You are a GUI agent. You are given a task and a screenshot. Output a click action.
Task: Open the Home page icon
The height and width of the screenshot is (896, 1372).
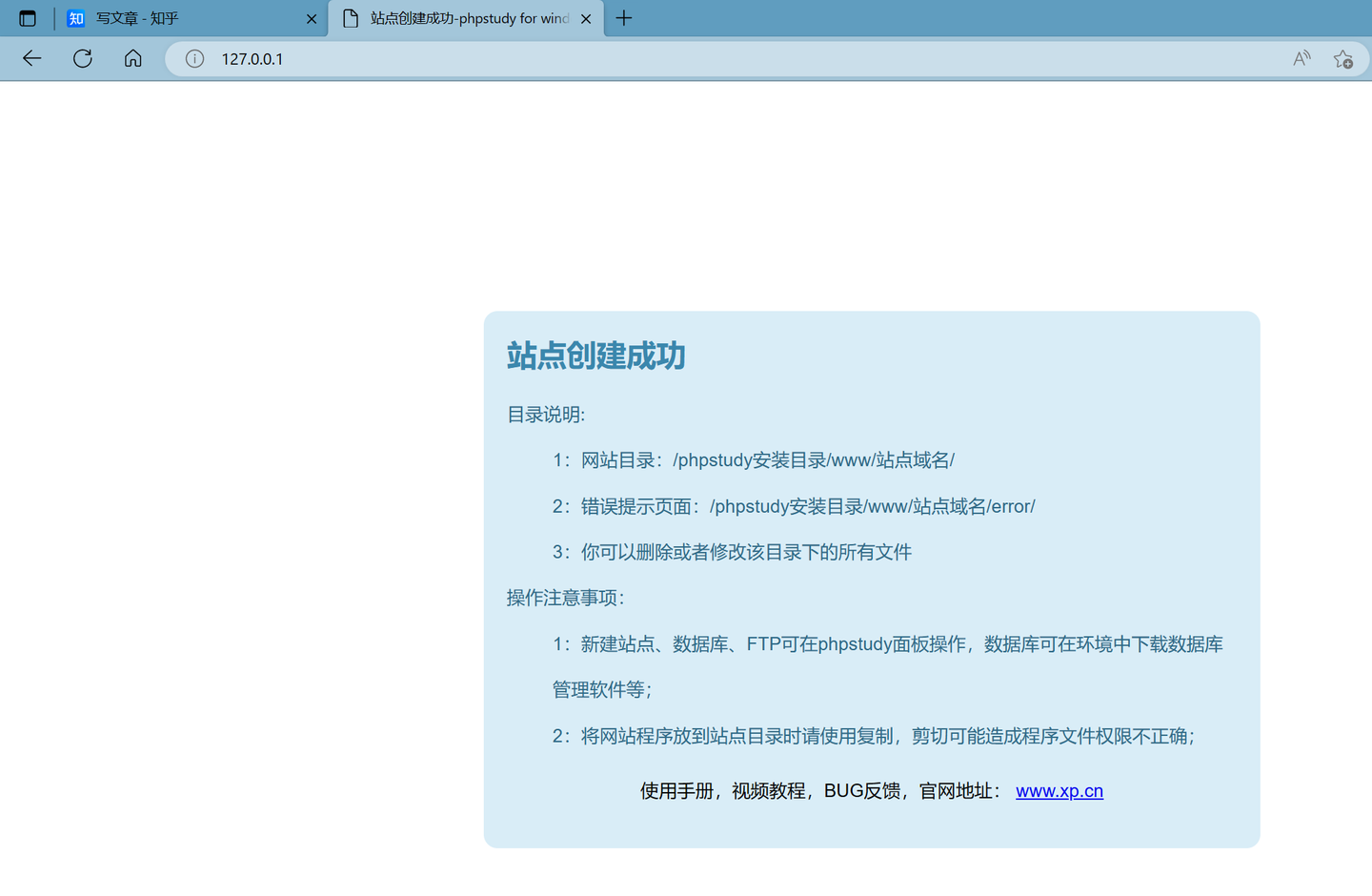click(132, 58)
